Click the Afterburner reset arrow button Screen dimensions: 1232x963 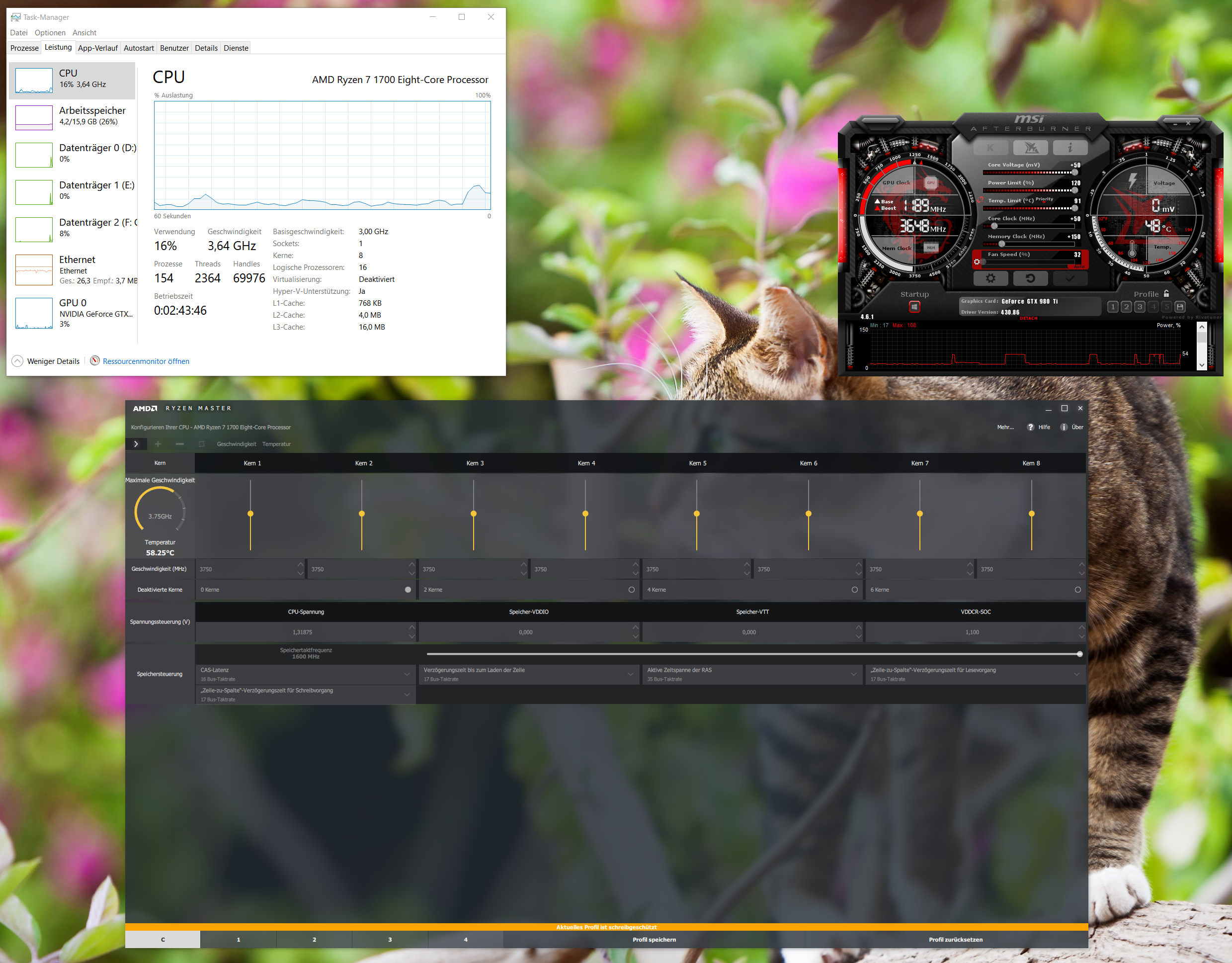tap(1030, 278)
